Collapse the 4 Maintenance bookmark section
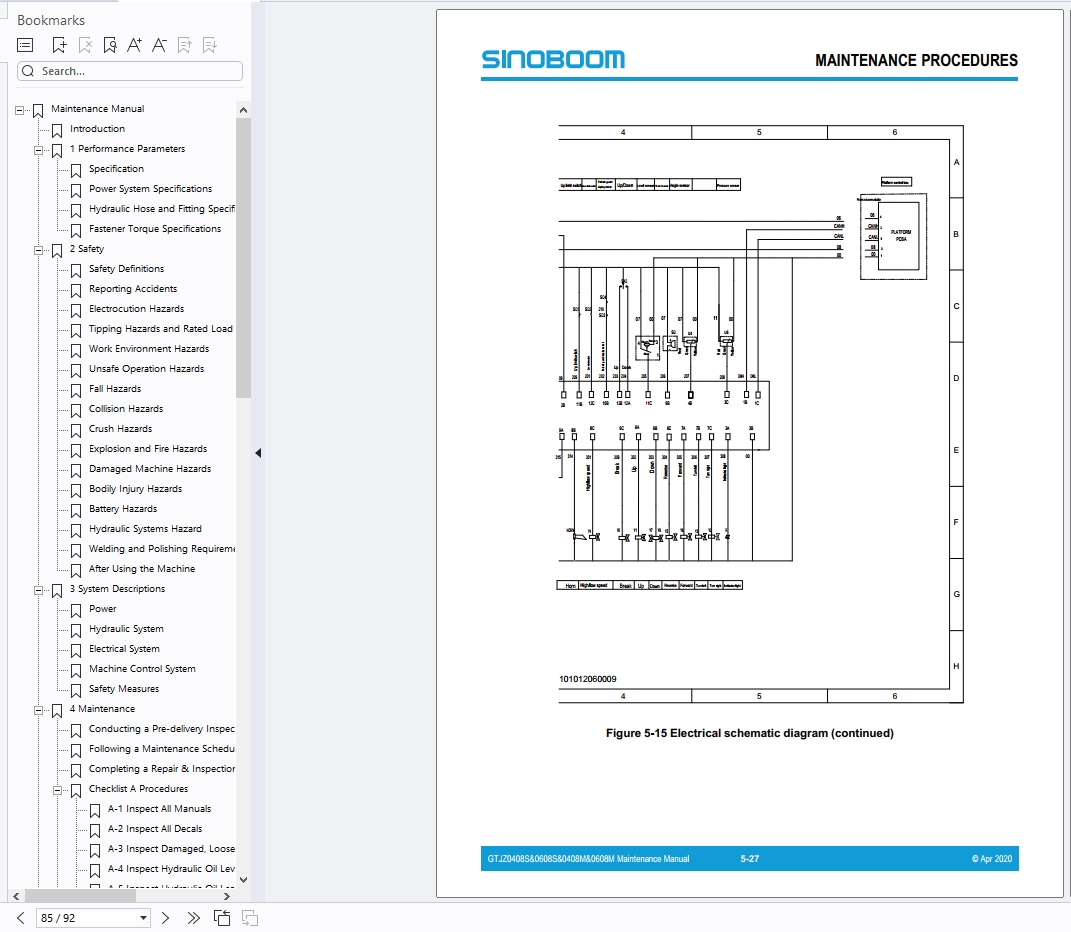This screenshot has width=1071, height=932. [x=37, y=710]
